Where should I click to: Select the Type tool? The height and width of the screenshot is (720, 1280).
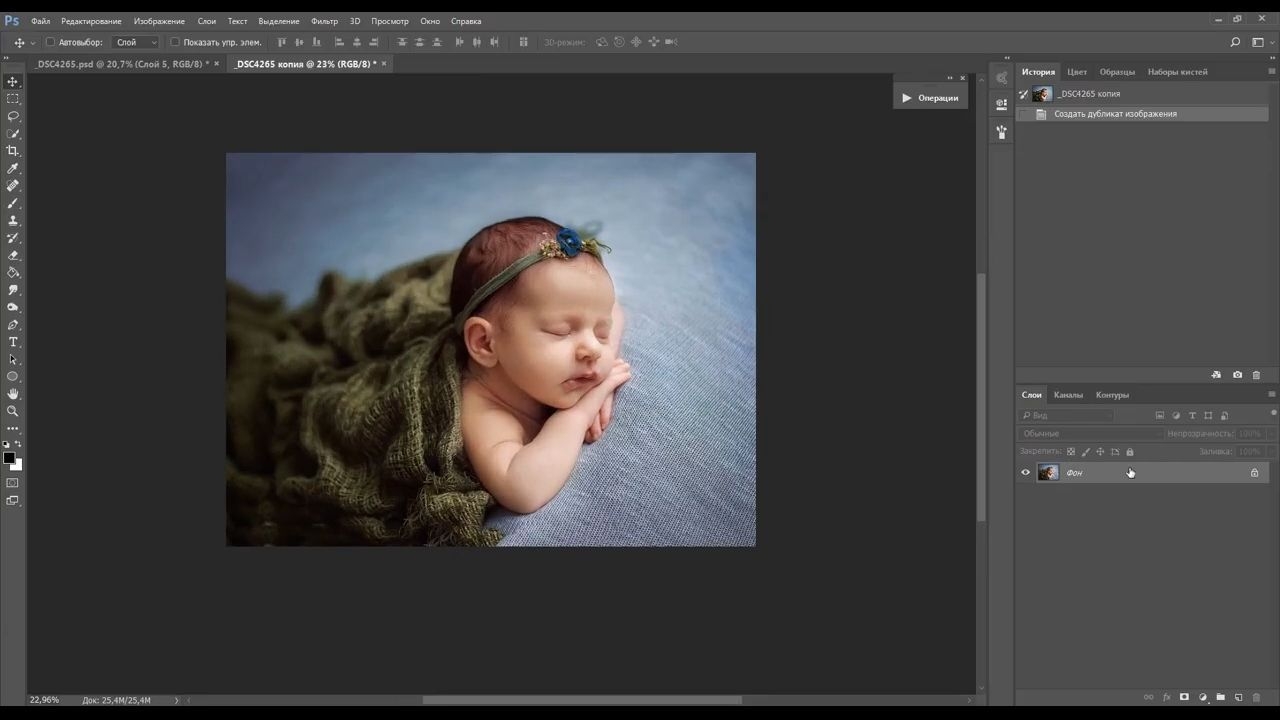[x=13, y=342]
